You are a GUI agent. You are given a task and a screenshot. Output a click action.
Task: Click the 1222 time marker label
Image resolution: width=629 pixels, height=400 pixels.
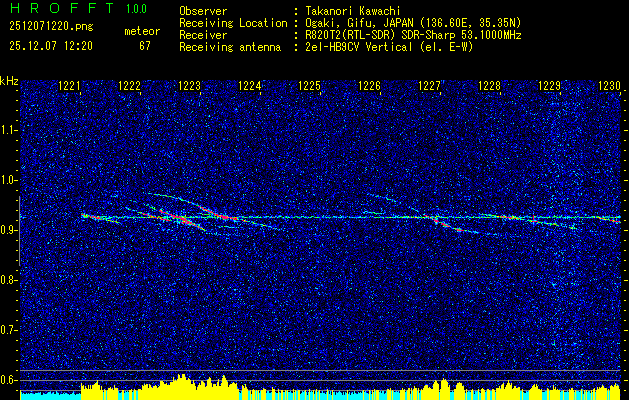130,86
